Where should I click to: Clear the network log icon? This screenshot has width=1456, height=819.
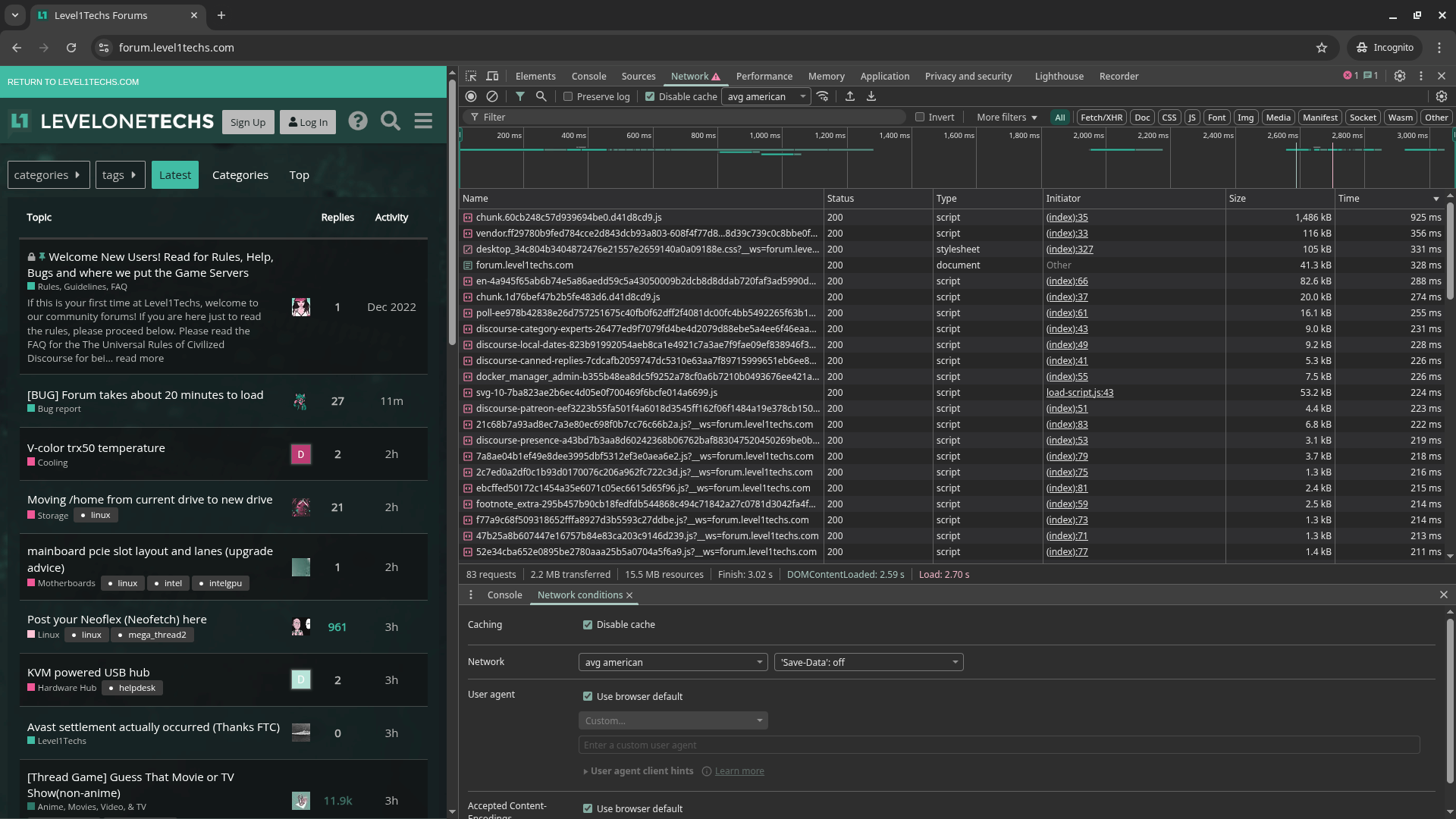tap(492, 96)
